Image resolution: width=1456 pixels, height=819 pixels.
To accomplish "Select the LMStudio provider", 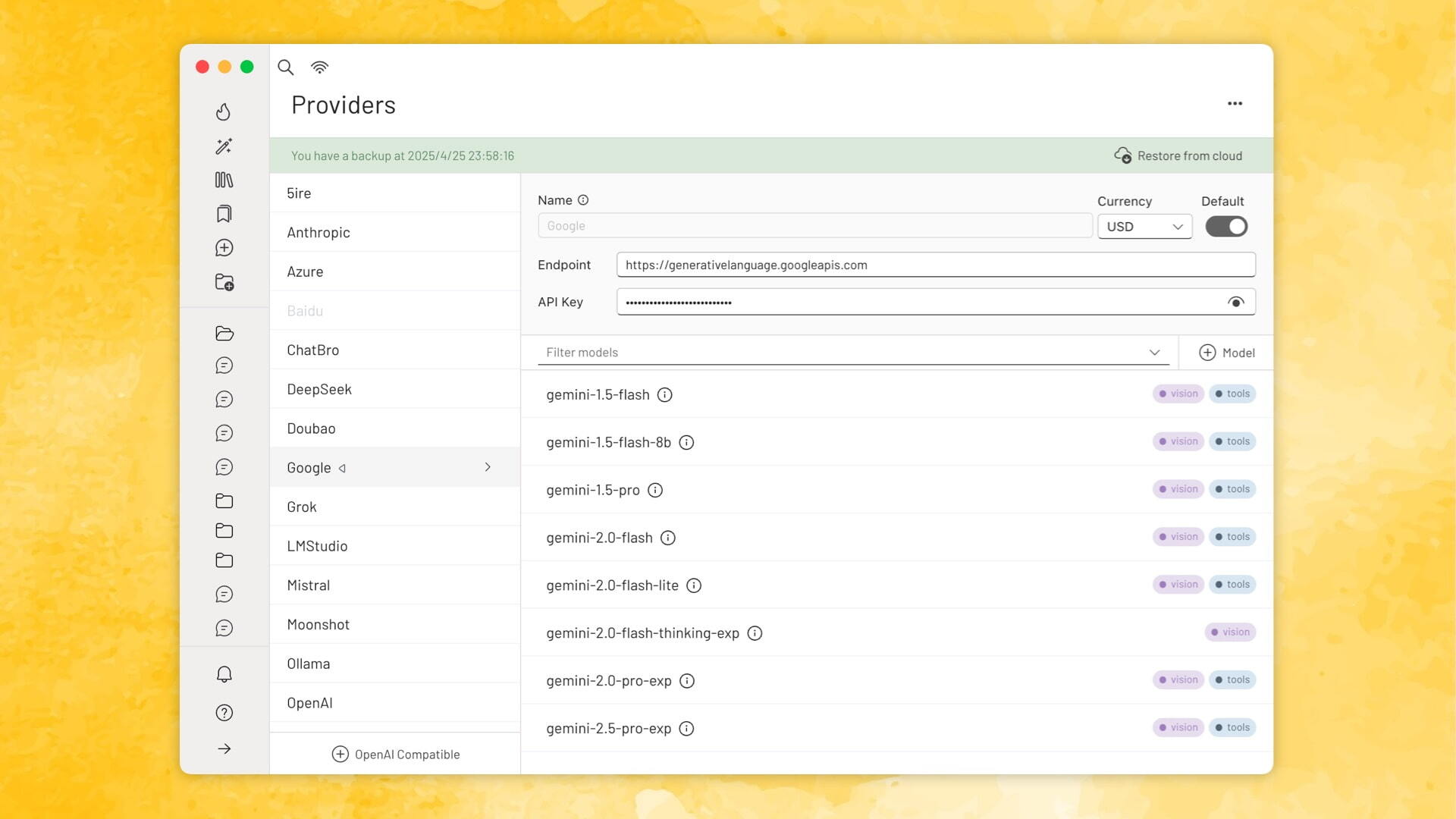I will 394,546.
